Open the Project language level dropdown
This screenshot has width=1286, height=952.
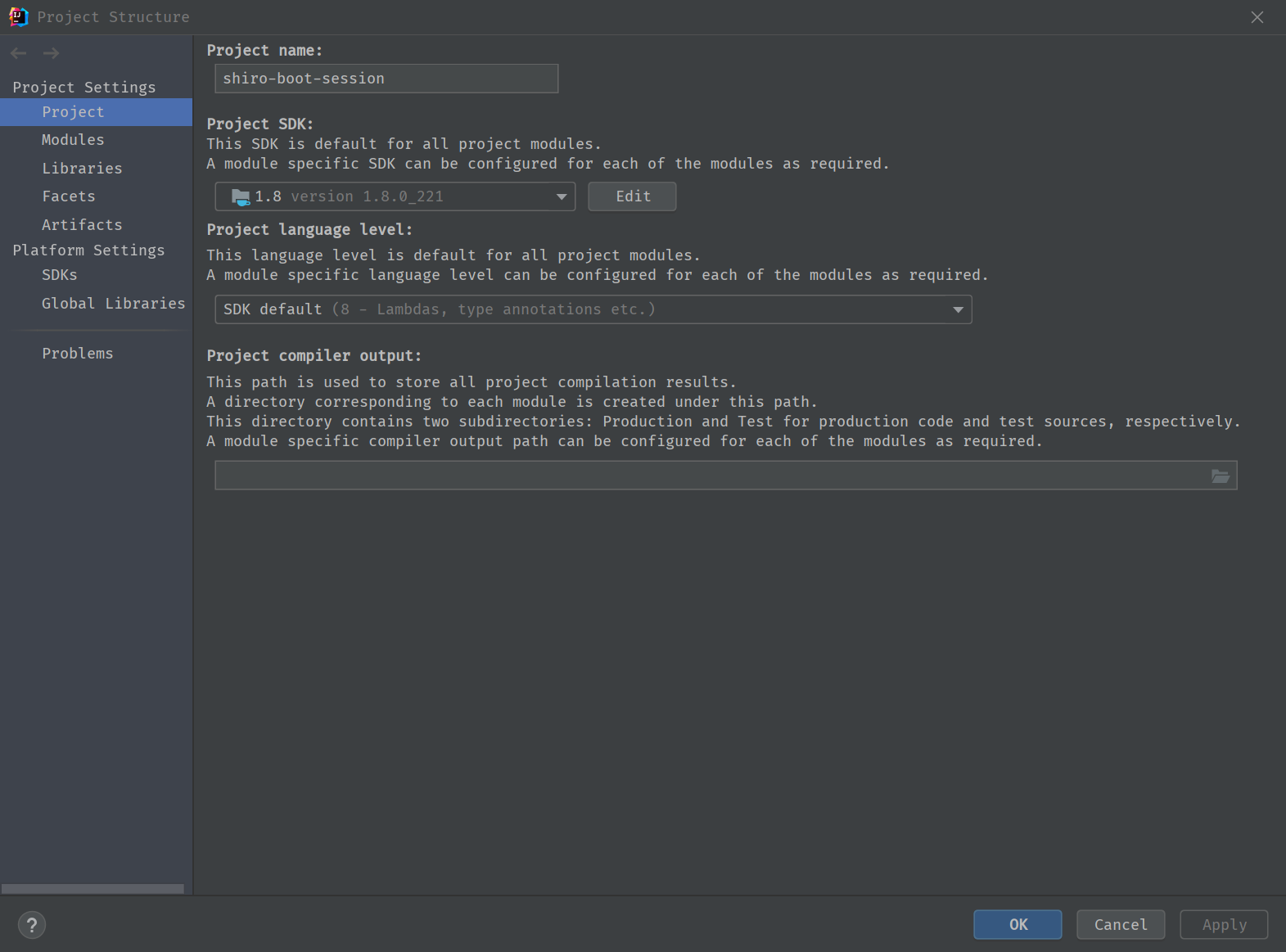tap(593, 309)
